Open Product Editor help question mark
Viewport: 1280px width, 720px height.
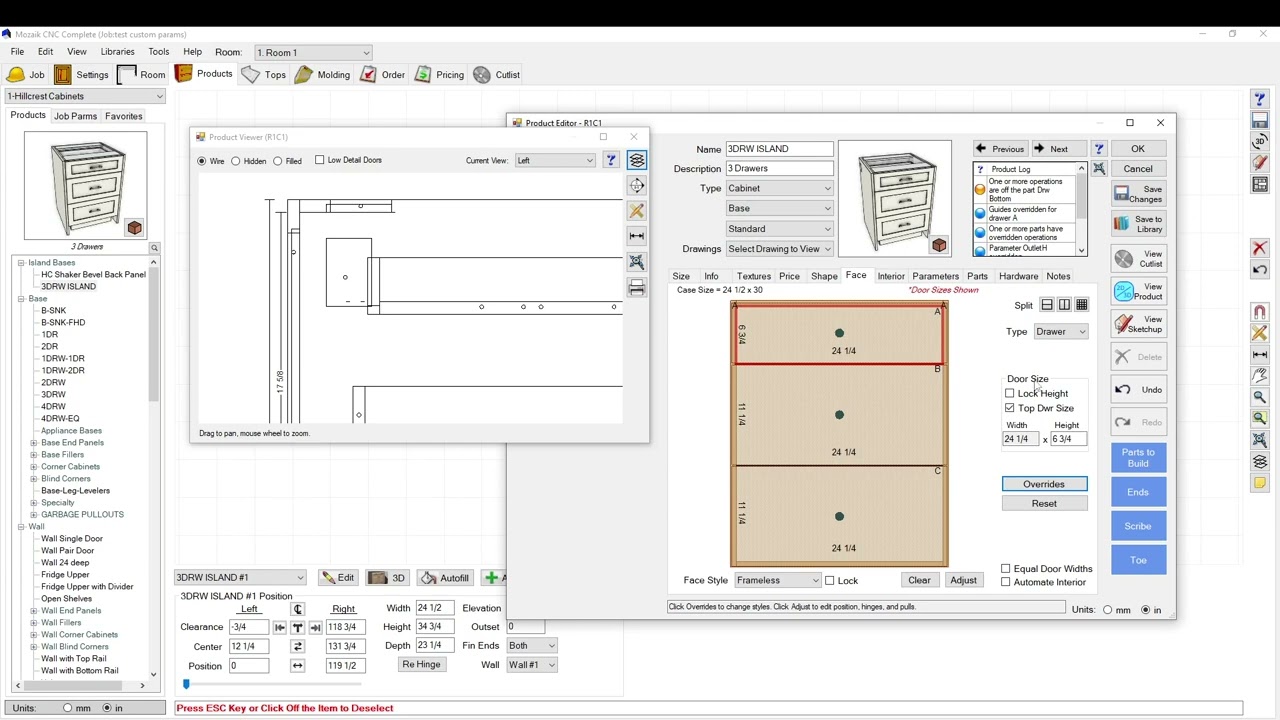click(1099, 149)
